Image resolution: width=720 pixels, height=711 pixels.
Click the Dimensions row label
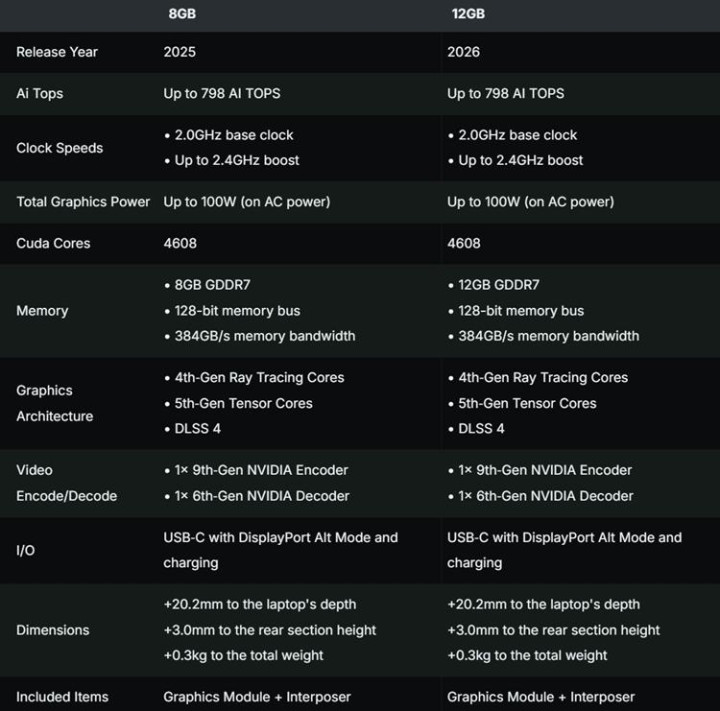click(53, 630)
